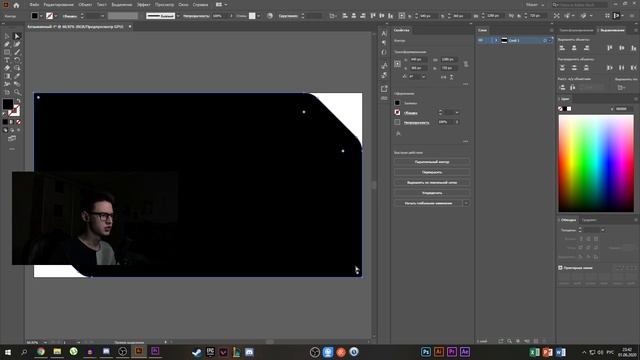
Task: Align objects vertically bottom in Align panel
Action: 633,48
